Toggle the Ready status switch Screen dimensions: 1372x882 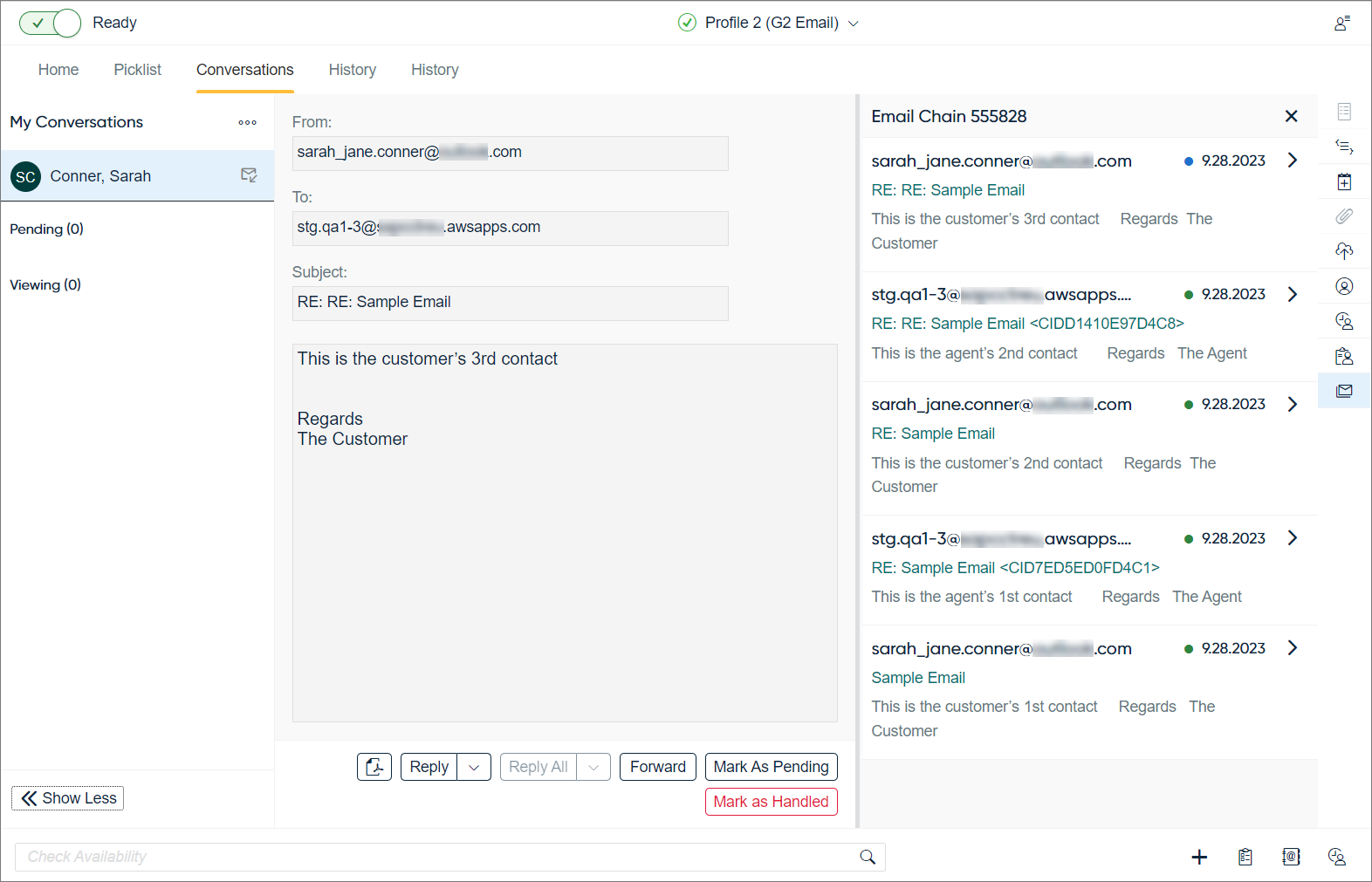pos(50,23)
